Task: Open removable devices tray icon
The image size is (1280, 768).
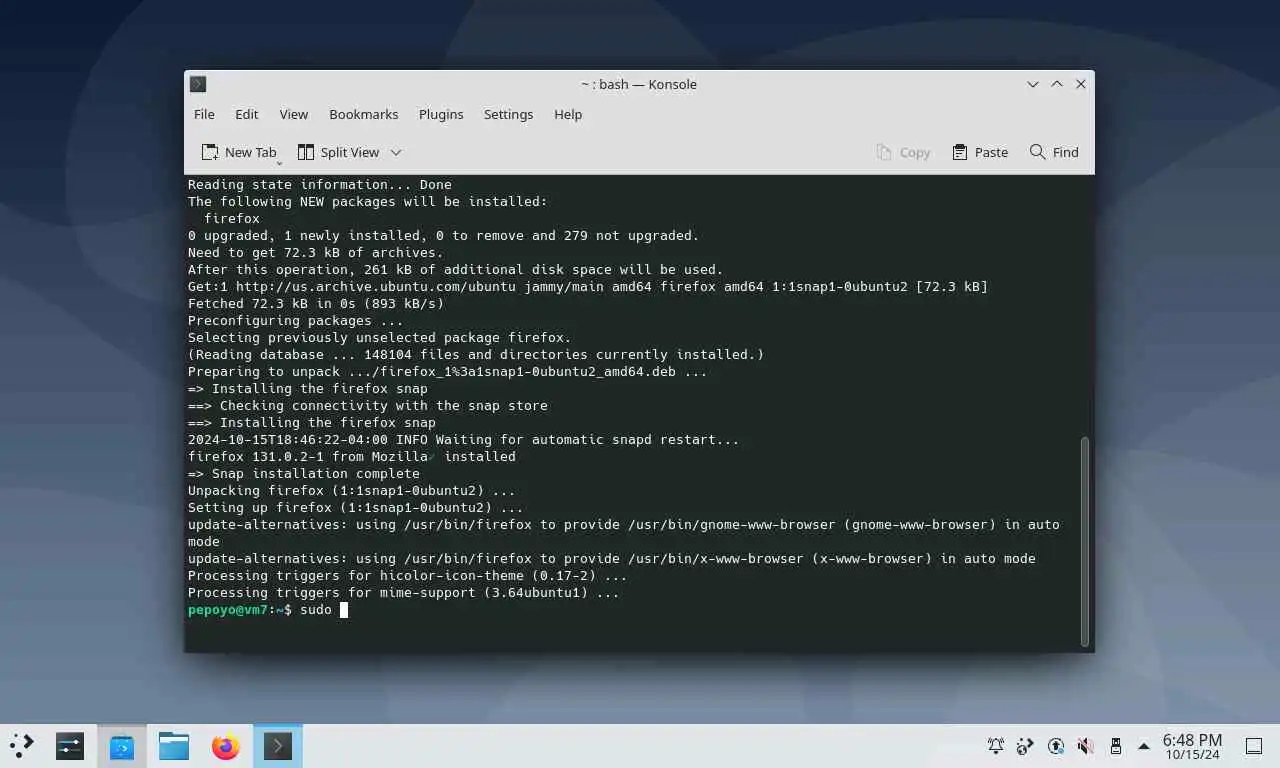Action: (x=1115, y=746)
